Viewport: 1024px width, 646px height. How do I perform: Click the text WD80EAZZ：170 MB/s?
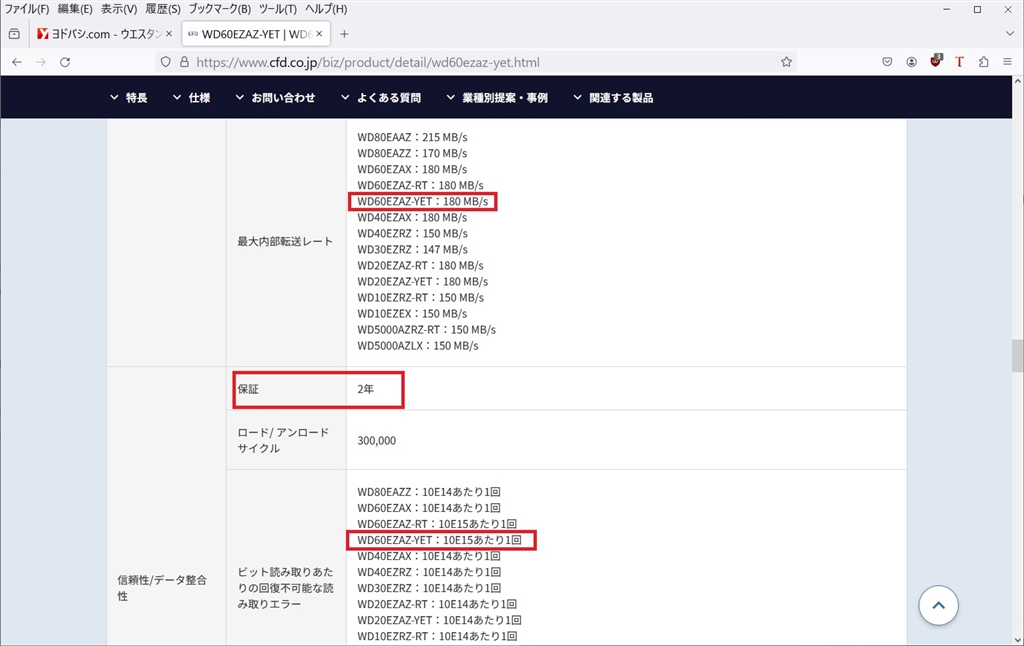click(x=412, y=153)
